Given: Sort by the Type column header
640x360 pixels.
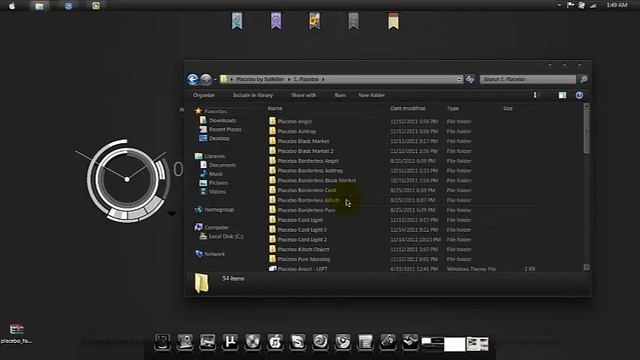Looking at the screenshot, I should tap(453, 108).
